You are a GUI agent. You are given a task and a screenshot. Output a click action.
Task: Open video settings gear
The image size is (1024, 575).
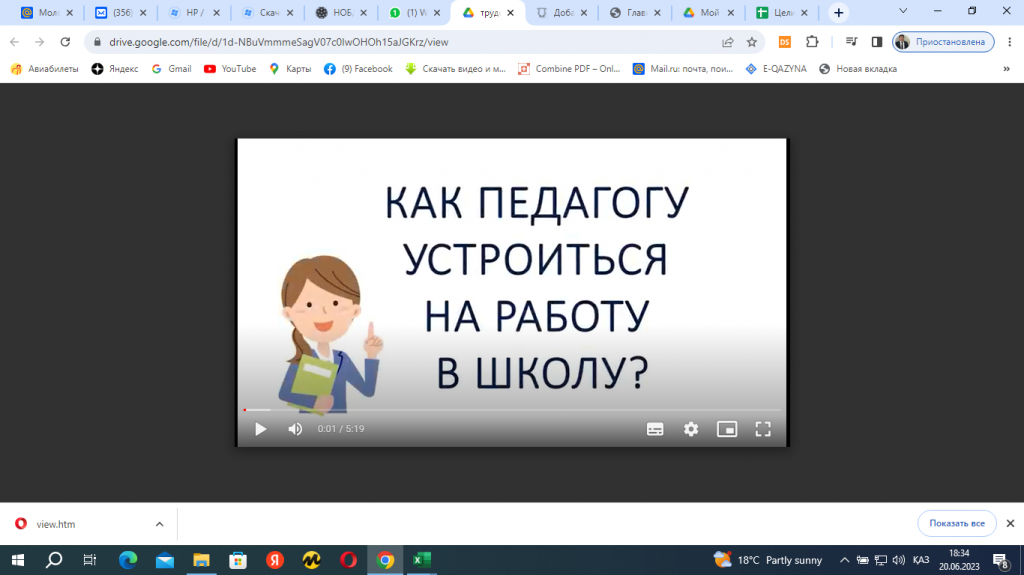pyautogui.click(x=691, y=429)
